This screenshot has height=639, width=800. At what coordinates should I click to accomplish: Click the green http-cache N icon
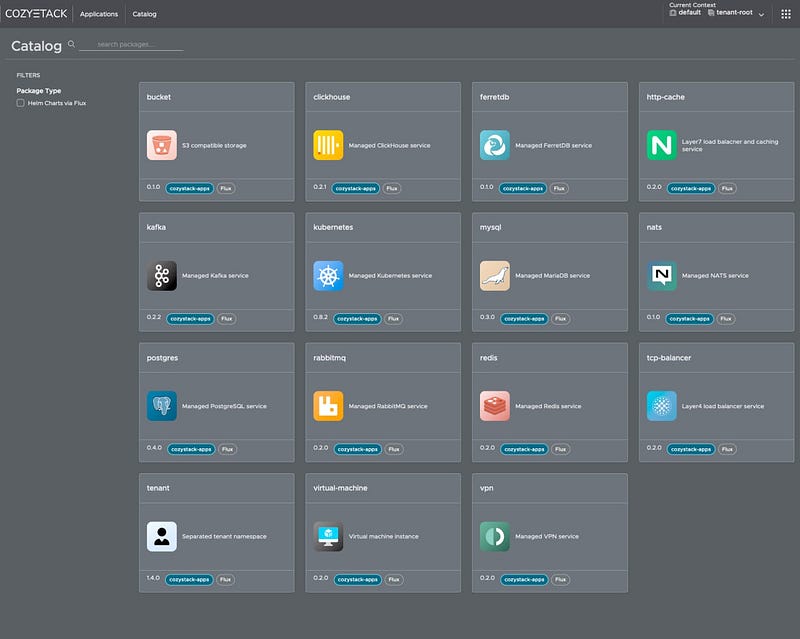tap(661, 145)
